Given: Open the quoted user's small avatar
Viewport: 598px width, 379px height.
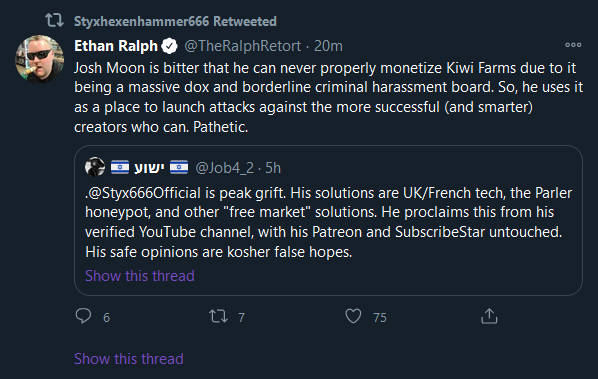Looking at the screenshot, I should 95,167.
